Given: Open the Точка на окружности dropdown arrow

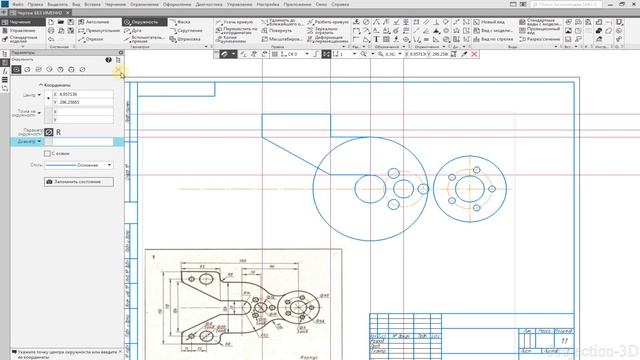Looking at the screenshot, I should pos(39,113).
